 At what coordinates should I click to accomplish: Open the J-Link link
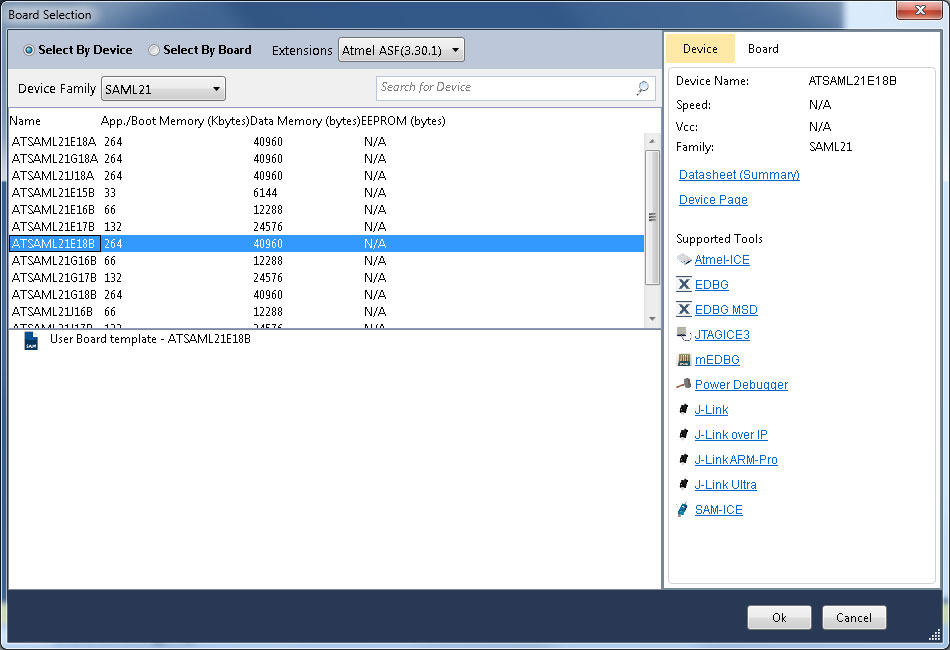(711, 410)
